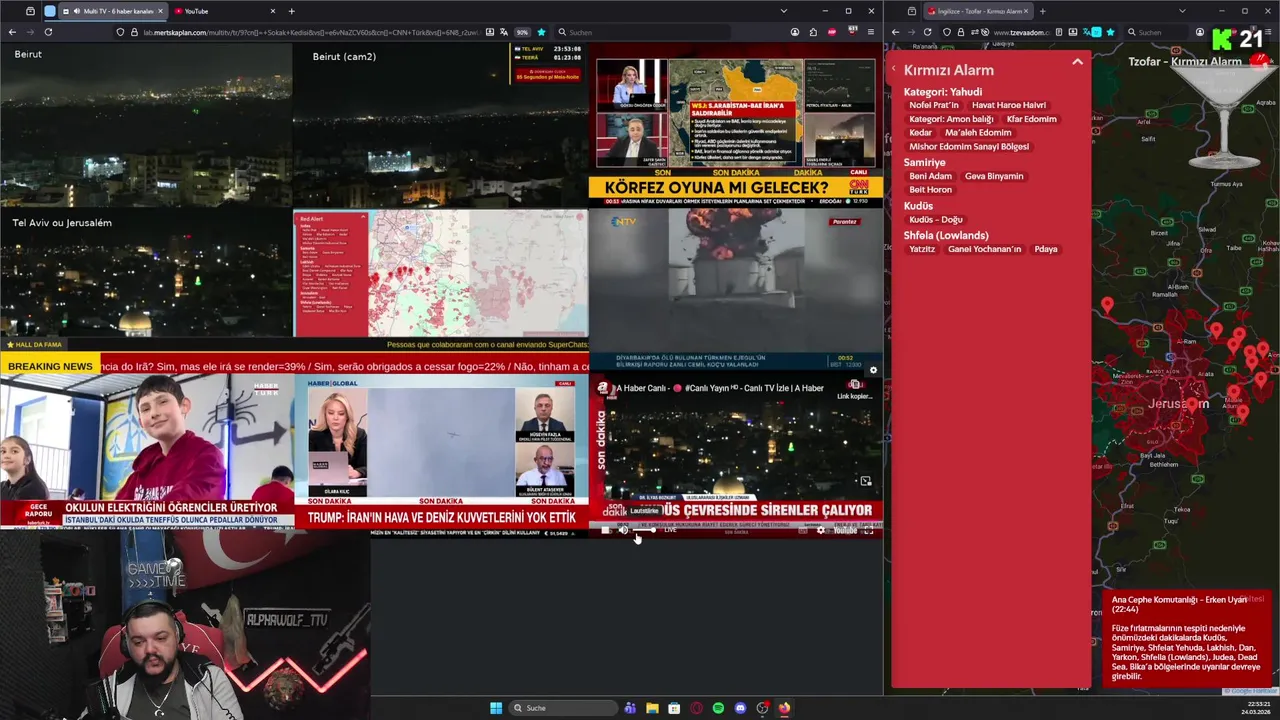Click the Suchen search field in Tzofar browser

click(1155, 32)
